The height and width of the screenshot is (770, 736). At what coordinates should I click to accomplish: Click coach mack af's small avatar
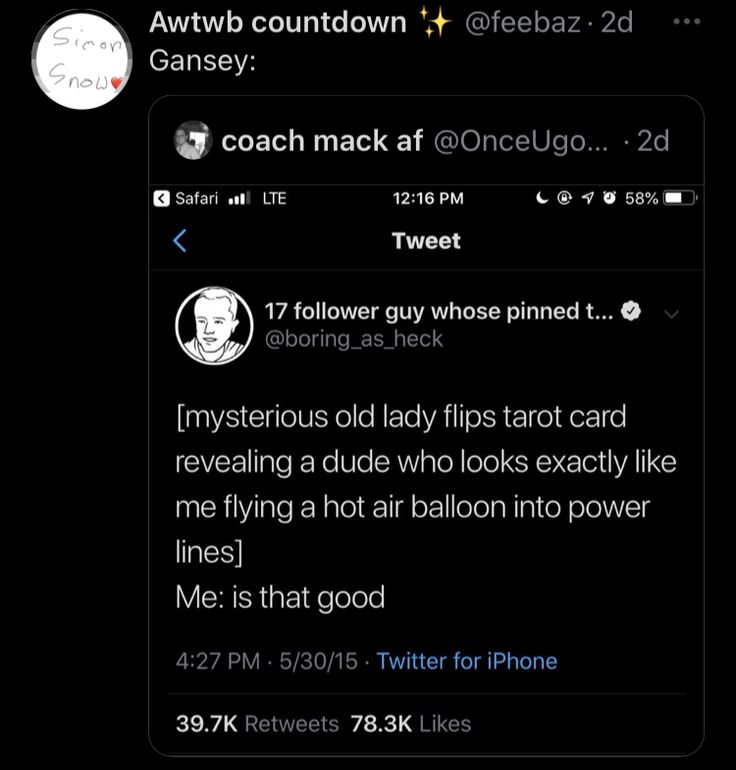[192, 141]
